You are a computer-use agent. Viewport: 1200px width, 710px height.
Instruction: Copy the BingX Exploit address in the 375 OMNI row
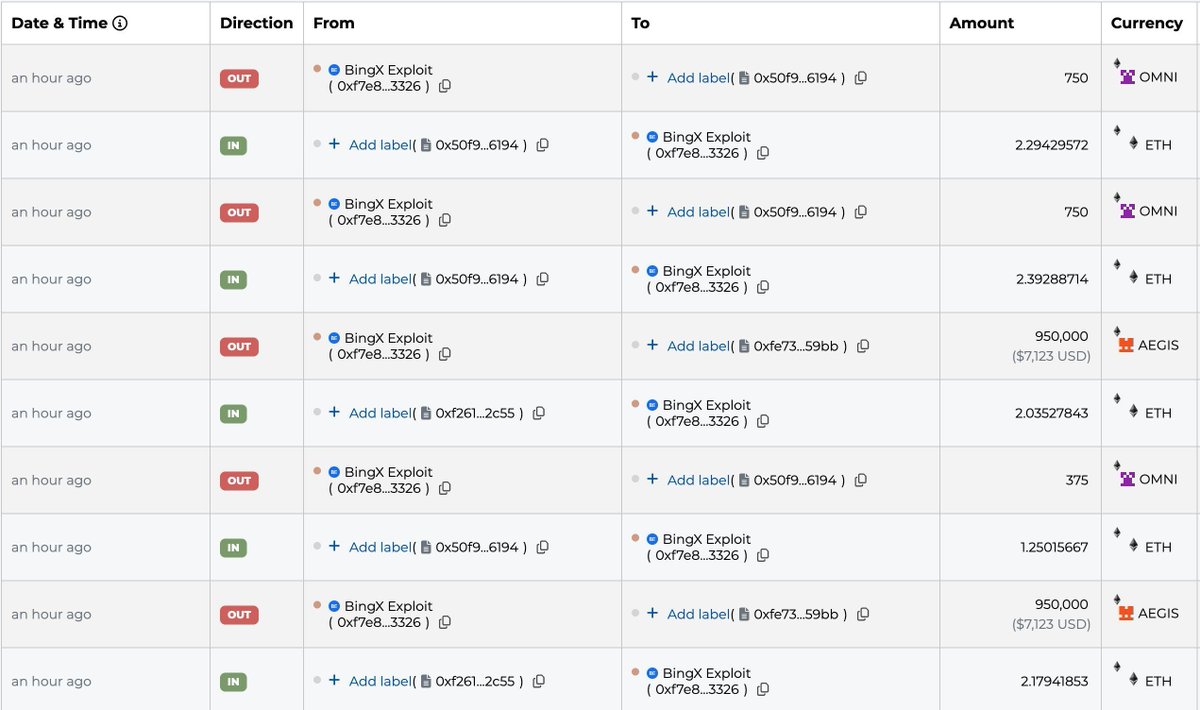coord(445,488)
